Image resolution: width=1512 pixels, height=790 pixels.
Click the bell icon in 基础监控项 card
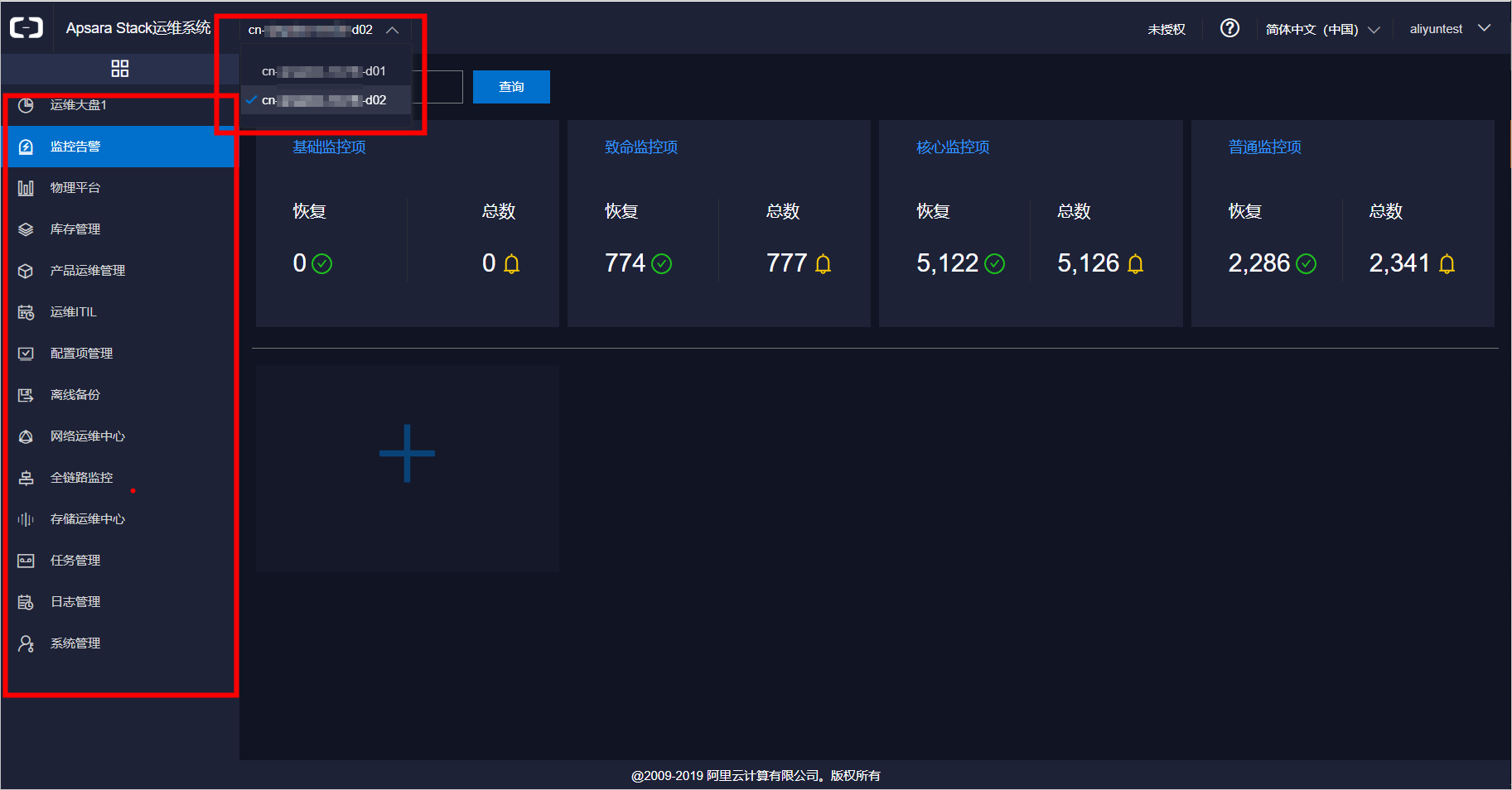(512, 264)
